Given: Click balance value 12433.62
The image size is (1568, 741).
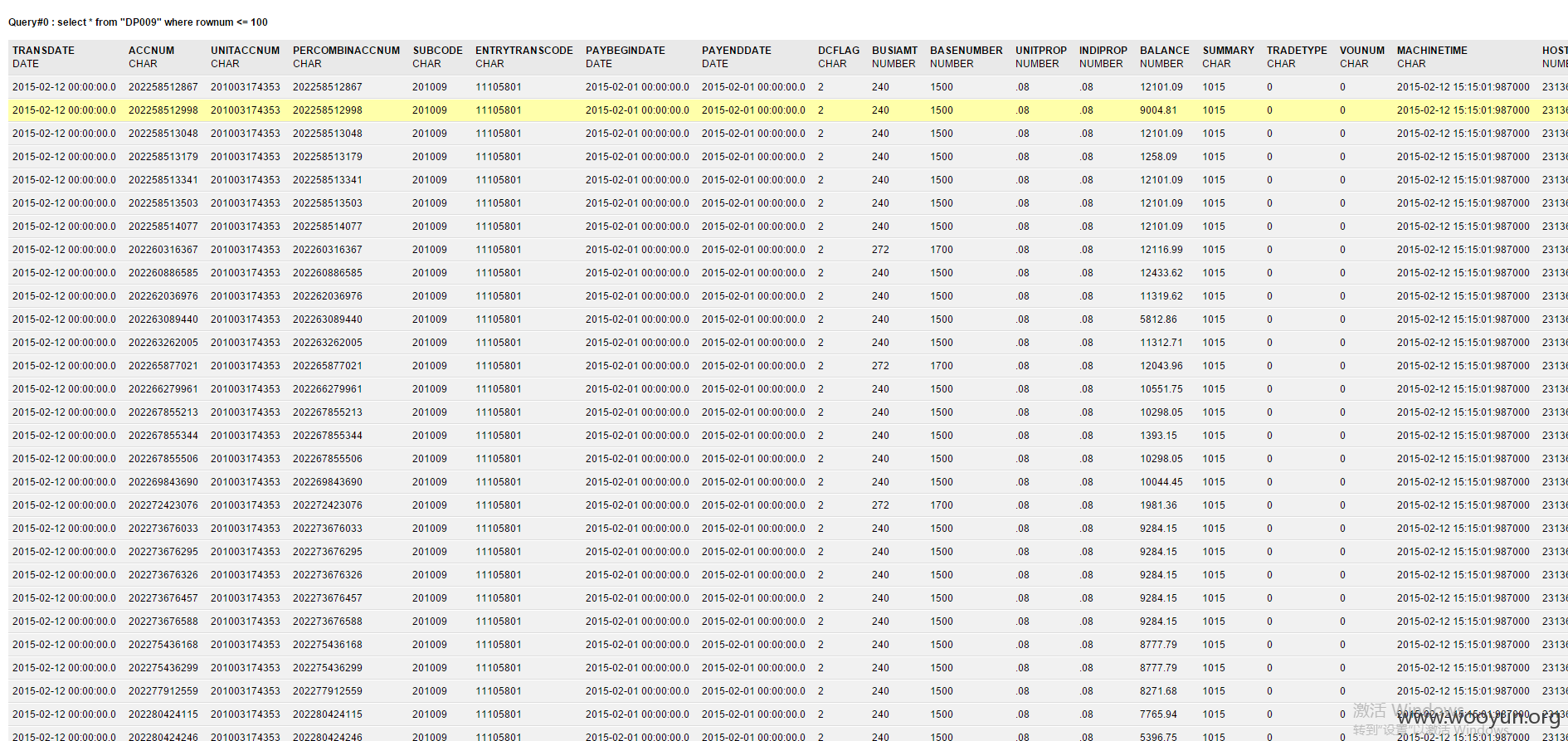Looking at the screenshot, I should [x=1161, y=273].
